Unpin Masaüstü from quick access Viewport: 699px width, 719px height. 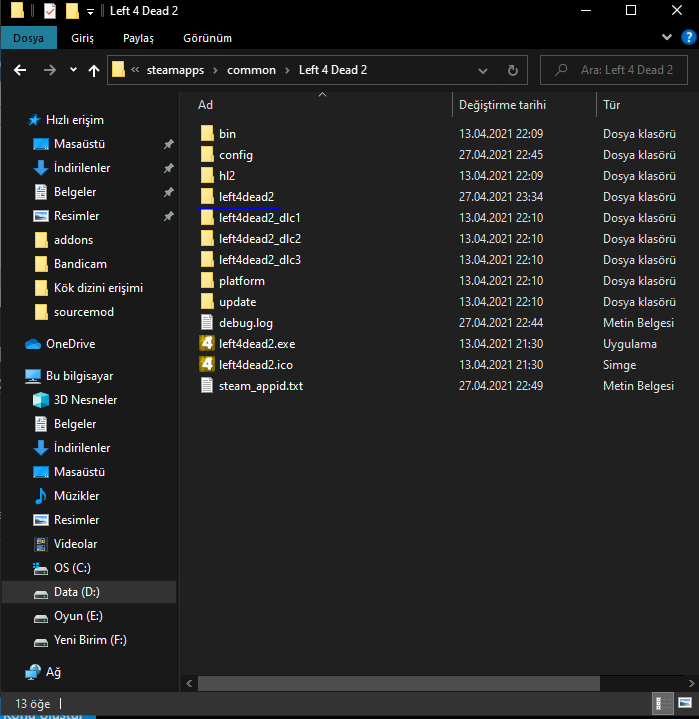[x=168, y=144]
